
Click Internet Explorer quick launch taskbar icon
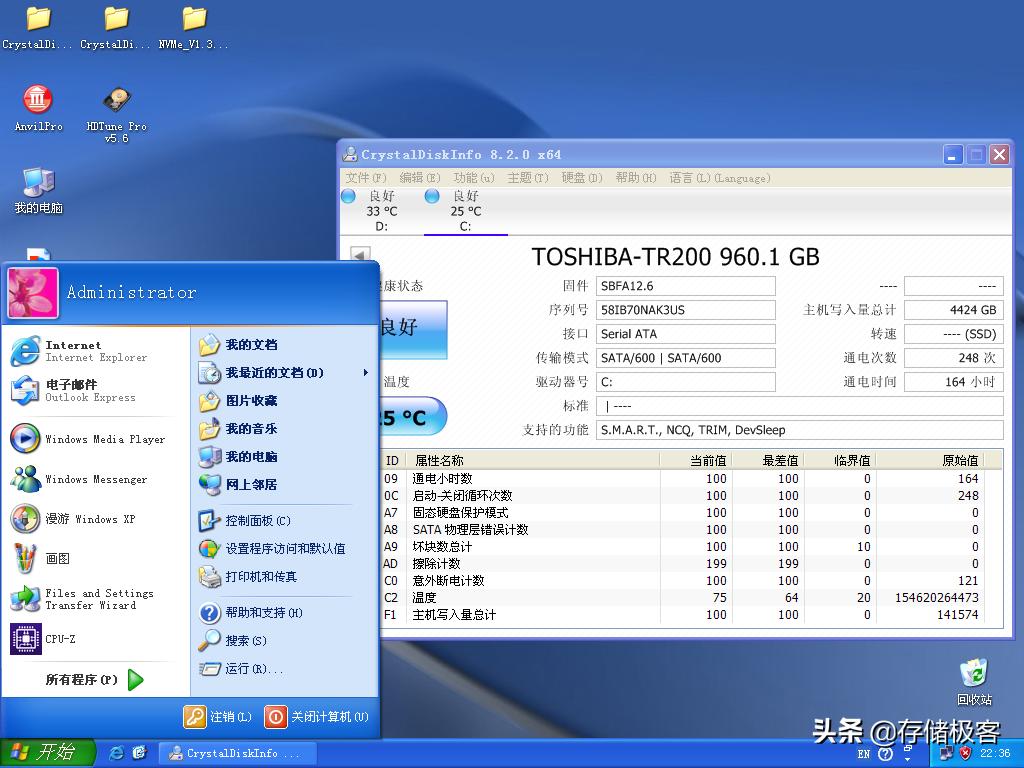click(x=117, y=753)
